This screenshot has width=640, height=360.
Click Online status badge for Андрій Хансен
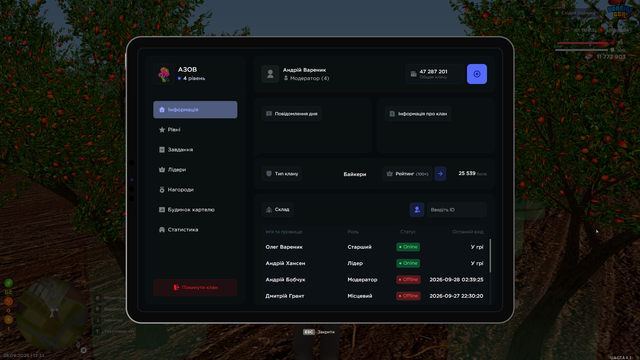pos(408,263)
